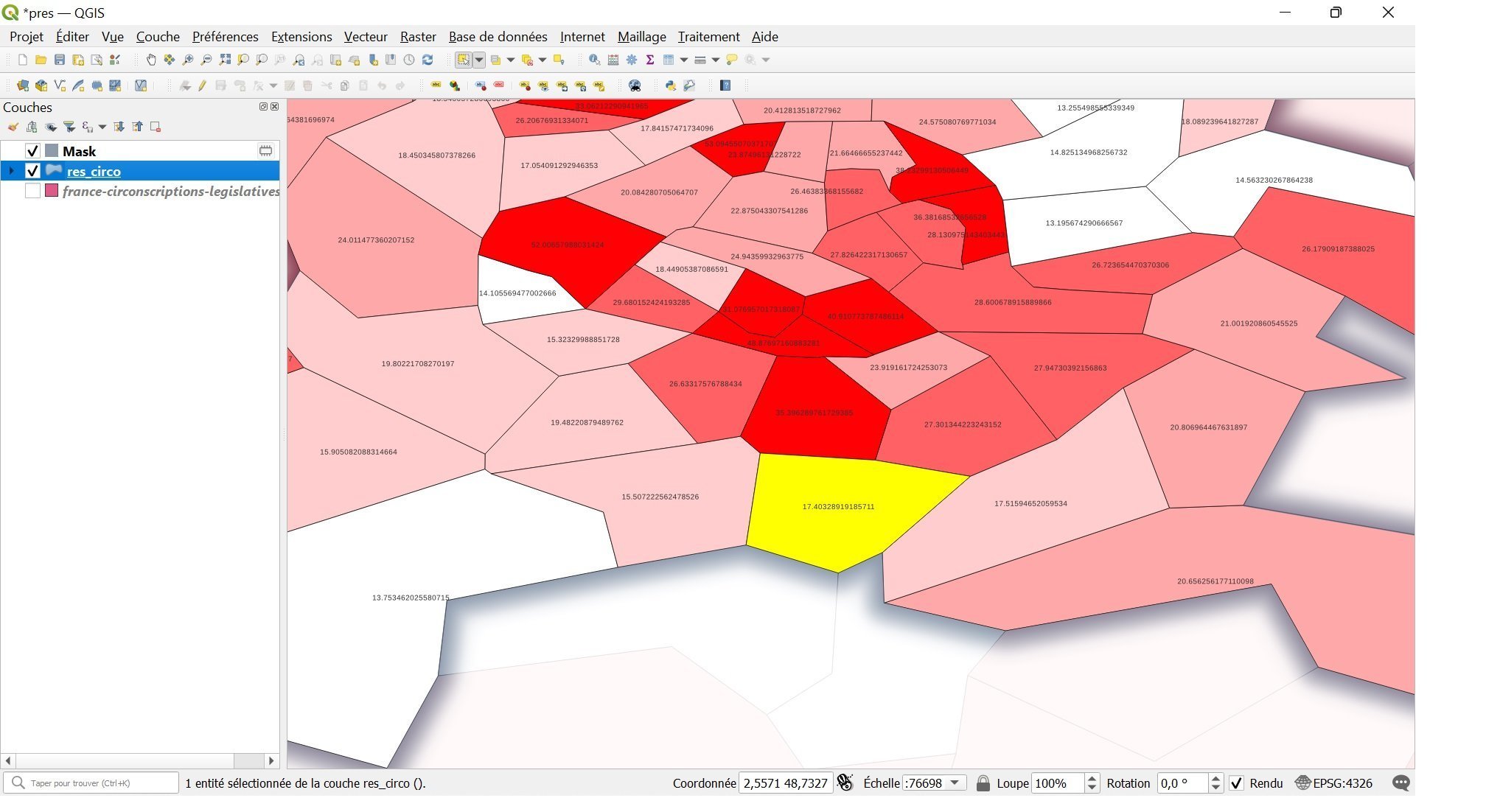Click the EPSG:4326 CRS button
The width and height of the screenshot is (1486, 812).
pos(1334,783)
